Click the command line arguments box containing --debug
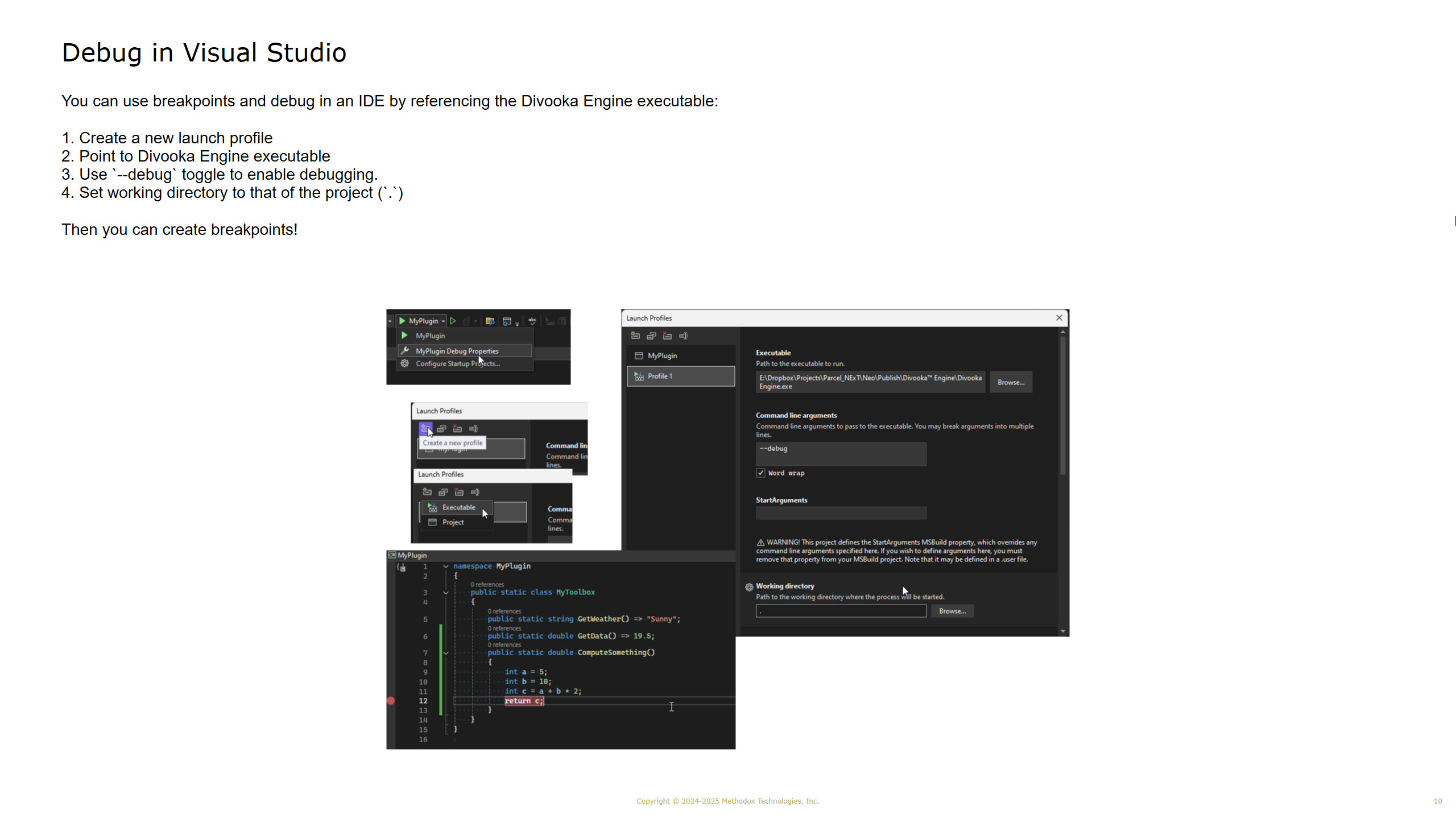The width and height of the screenshot is (1456, 819). click(841, 454)
